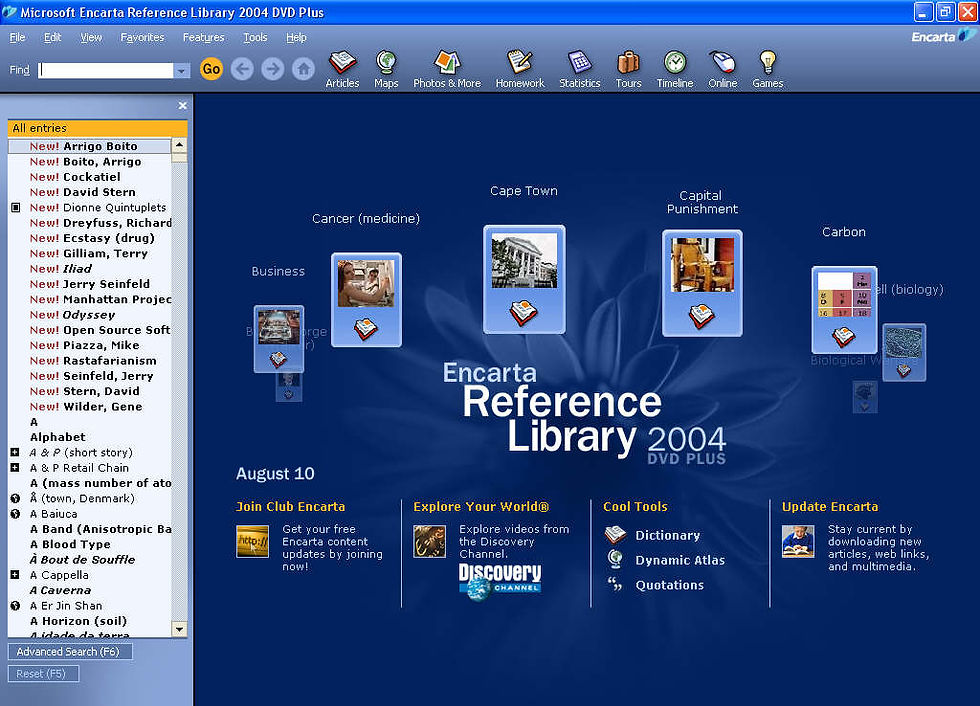
Task: Open the Dynamic Atlas tool
Action: [680, 560]
